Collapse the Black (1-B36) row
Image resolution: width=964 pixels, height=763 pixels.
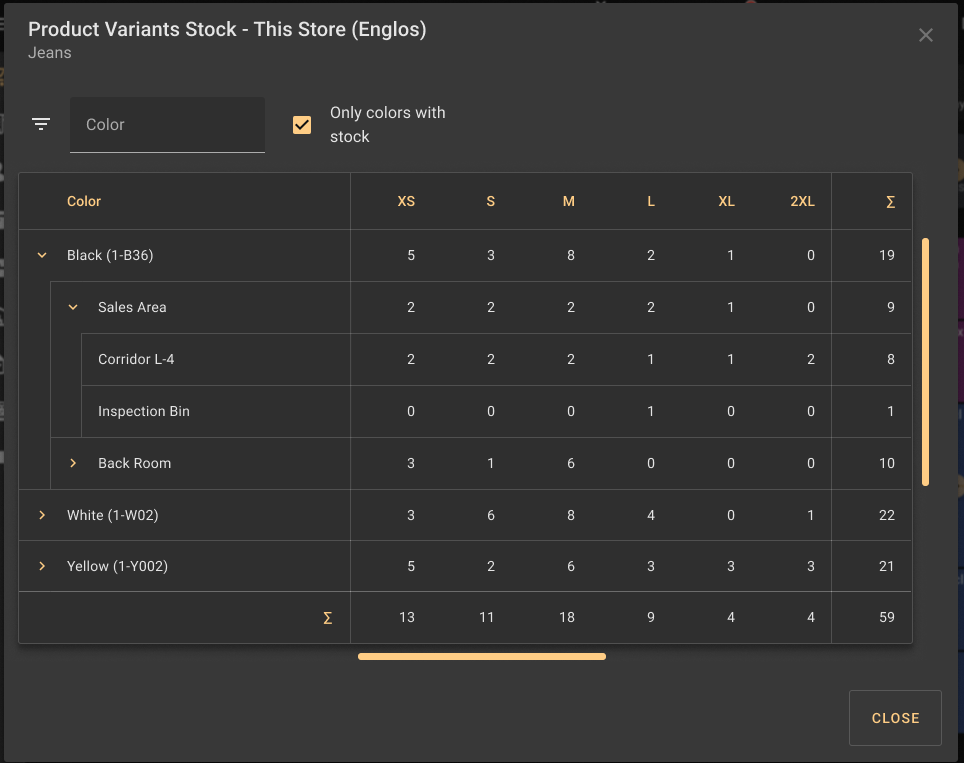pyautogui.click(x=42, y=255)
